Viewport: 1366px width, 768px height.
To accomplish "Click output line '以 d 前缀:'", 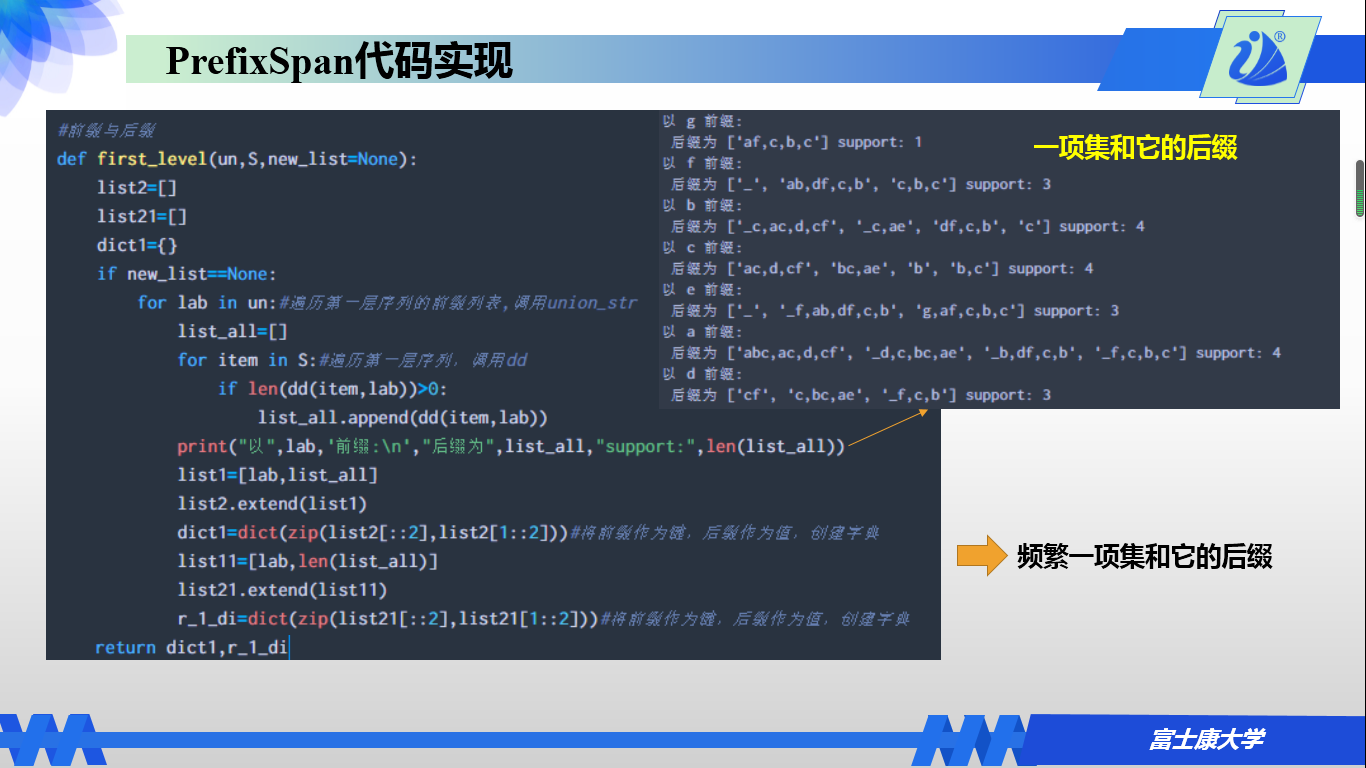I will (702, 373).
